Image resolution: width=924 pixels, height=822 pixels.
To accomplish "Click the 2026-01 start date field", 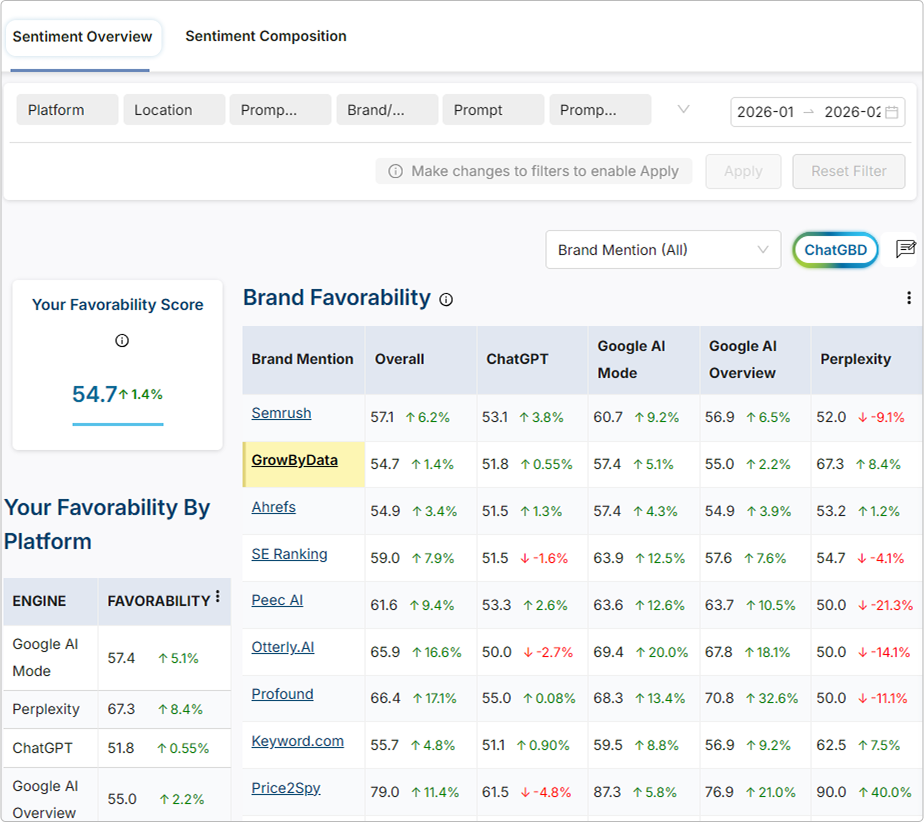I will [x=765, y=112].
